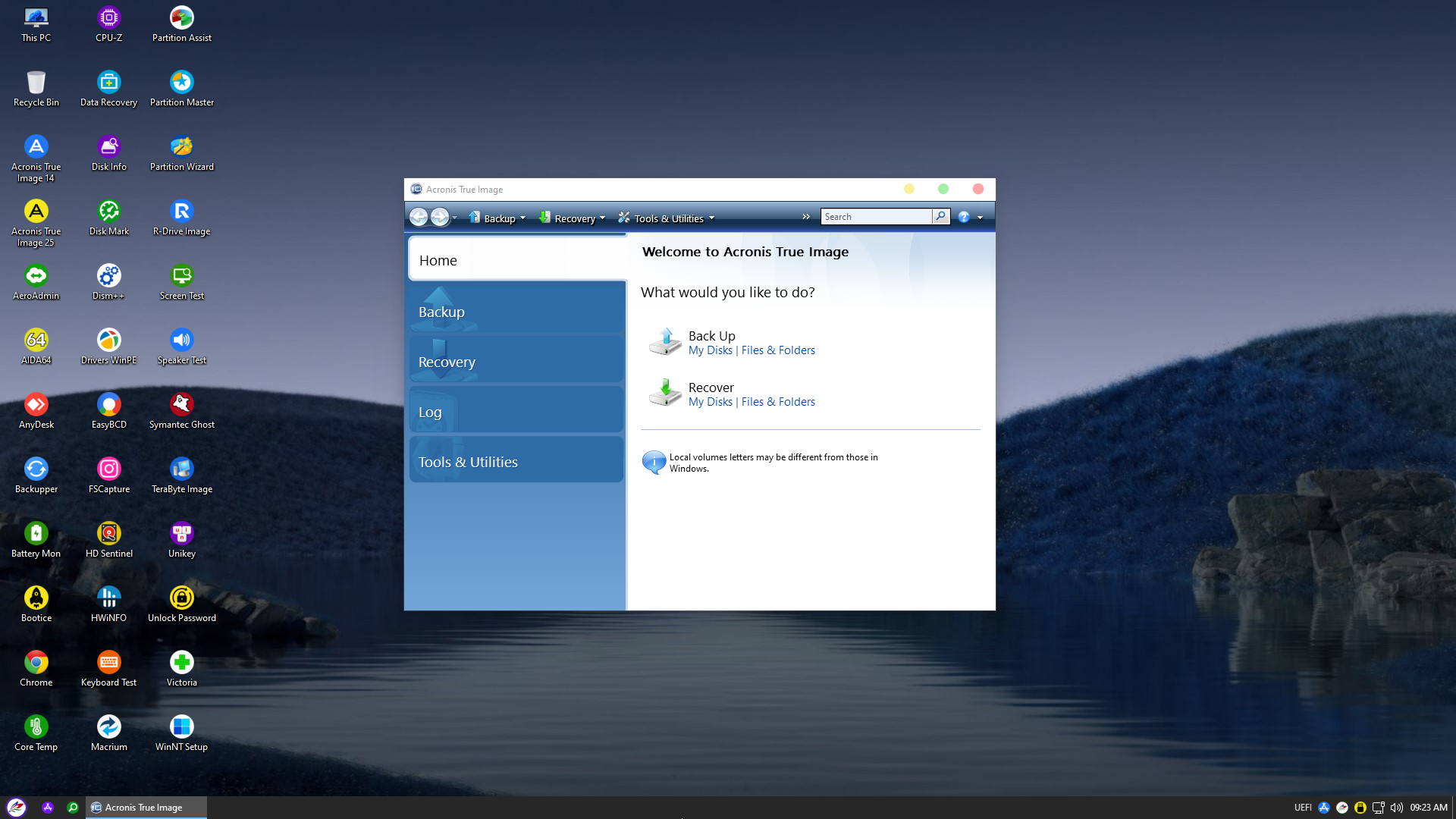
Task: Click the Back Up disk icon
Action: 665,342
